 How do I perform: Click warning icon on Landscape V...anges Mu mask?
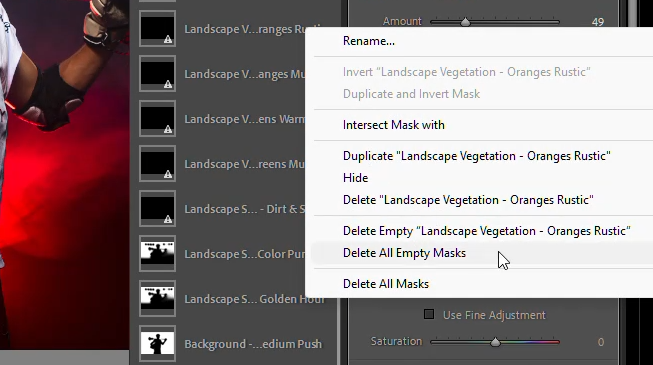(168, 85)
